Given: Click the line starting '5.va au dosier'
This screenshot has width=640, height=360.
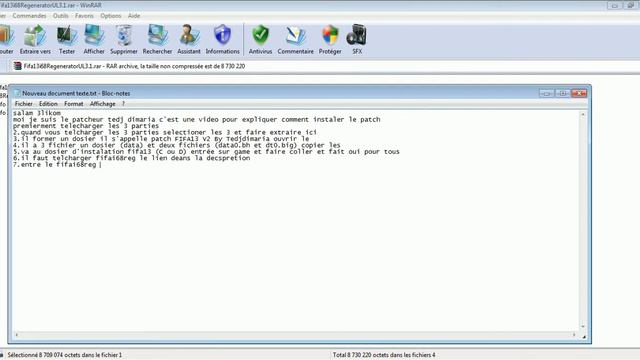Looking at the screenshot, I should pos(206,151).
